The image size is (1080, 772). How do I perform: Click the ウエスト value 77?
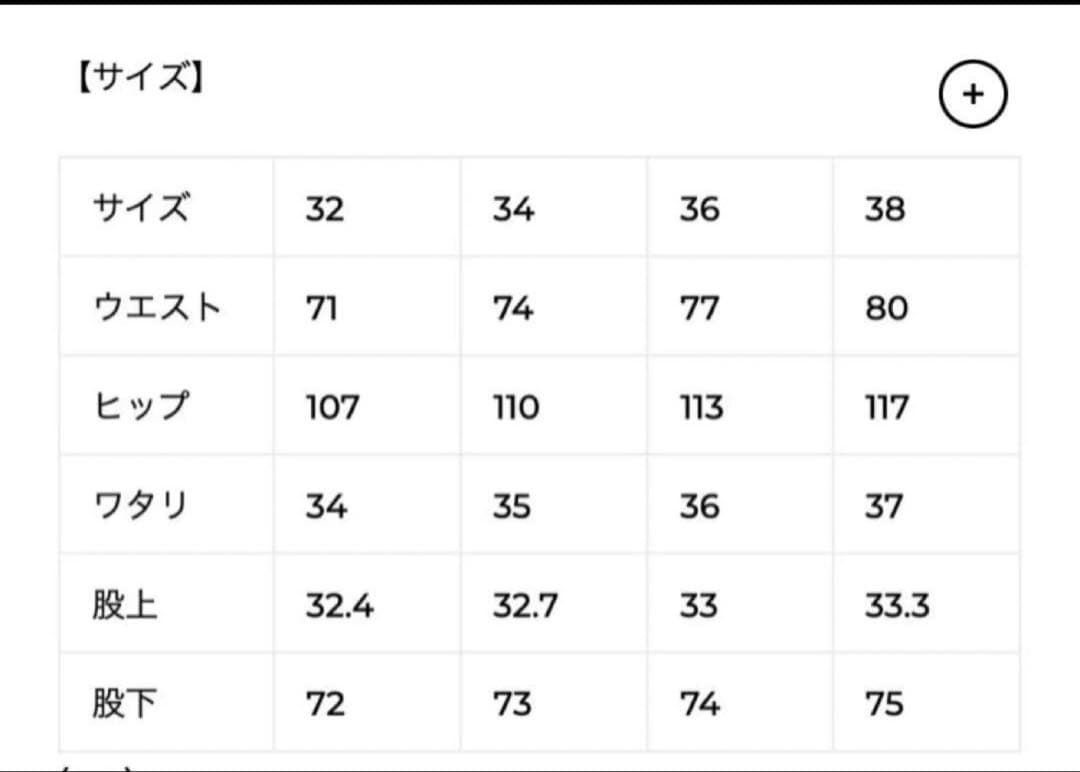(x=699, y=308)
